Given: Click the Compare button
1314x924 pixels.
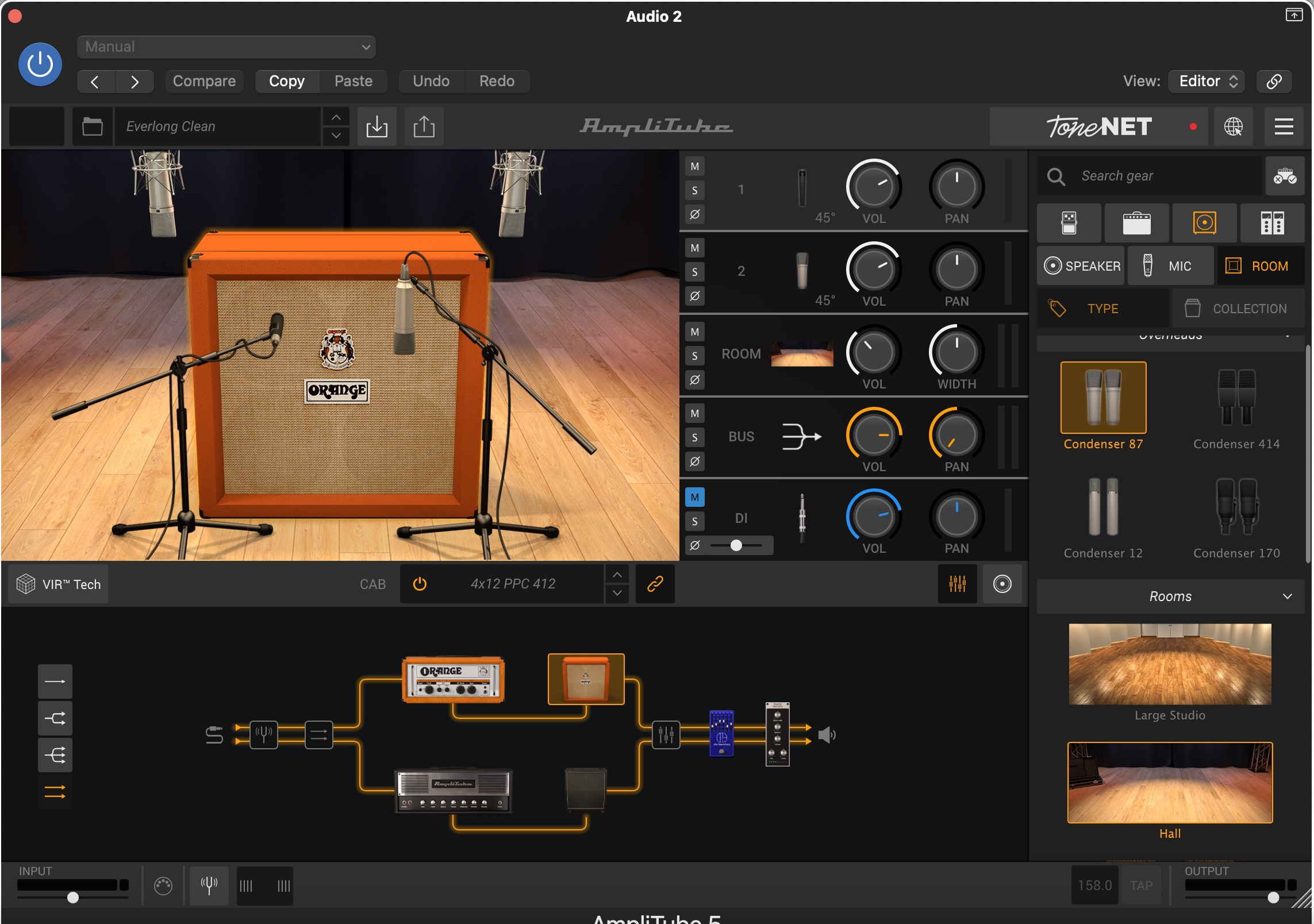Looking at the screenshot, I should coord(204,82).
